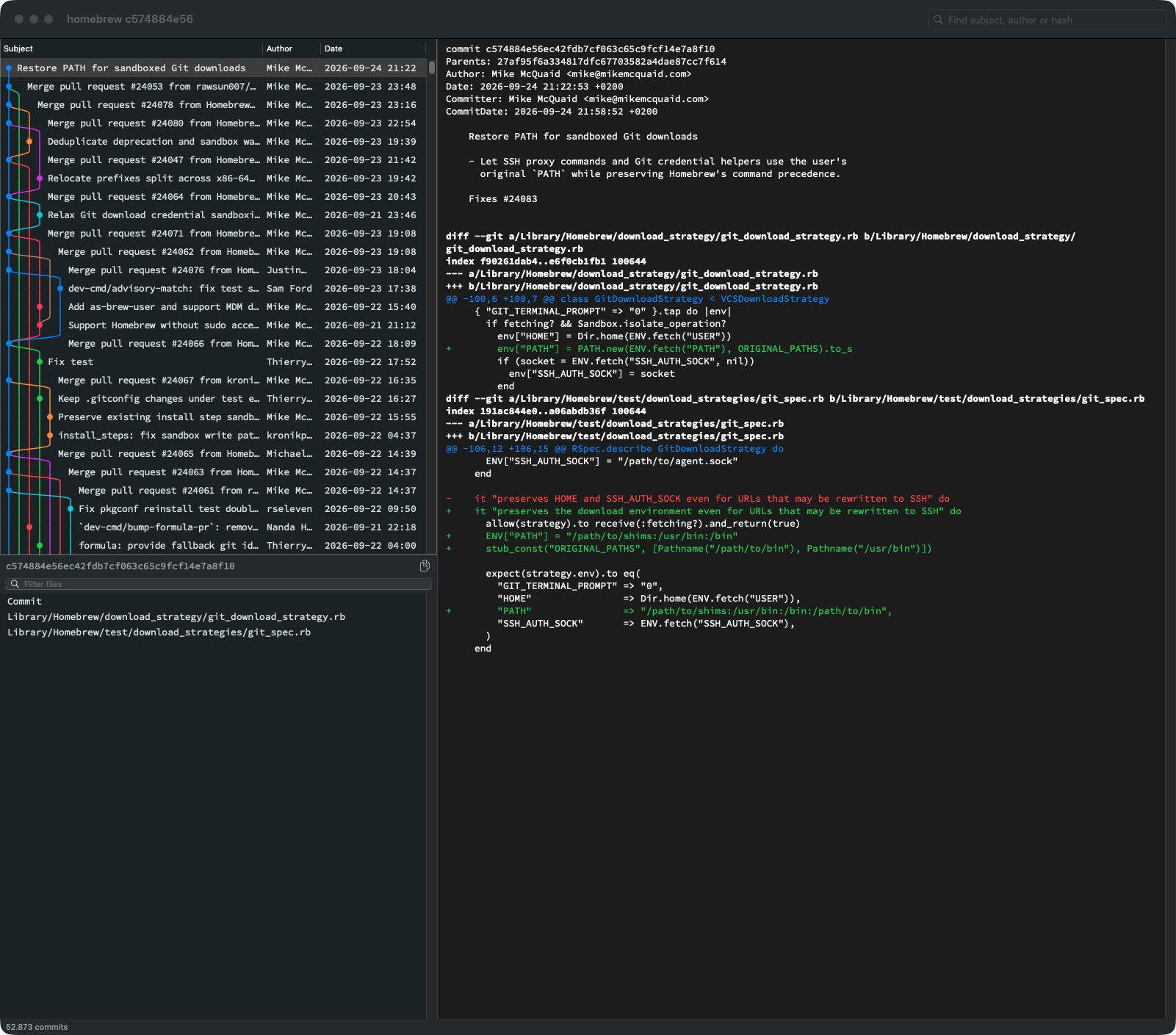Screen dimensions: 1176x1035
Task: Select 'Keep .gitconfig changes under test' commit
Action: point(213,399)
